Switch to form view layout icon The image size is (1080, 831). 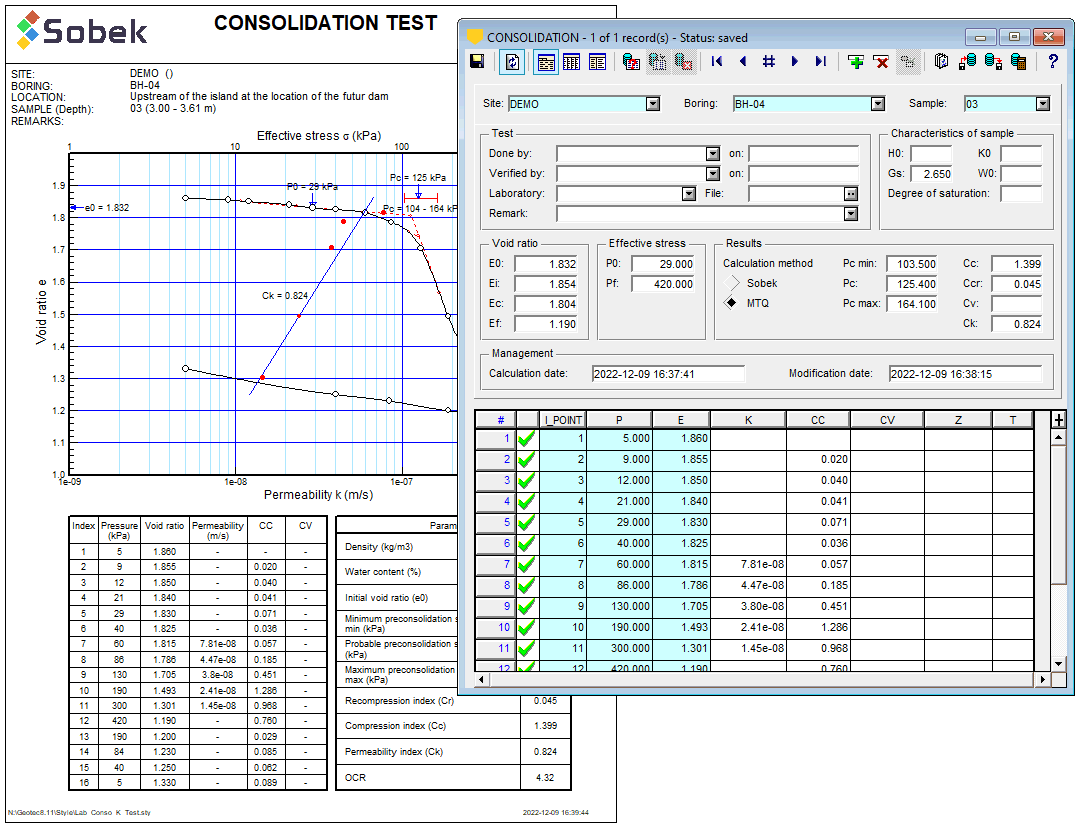point(546,62)
